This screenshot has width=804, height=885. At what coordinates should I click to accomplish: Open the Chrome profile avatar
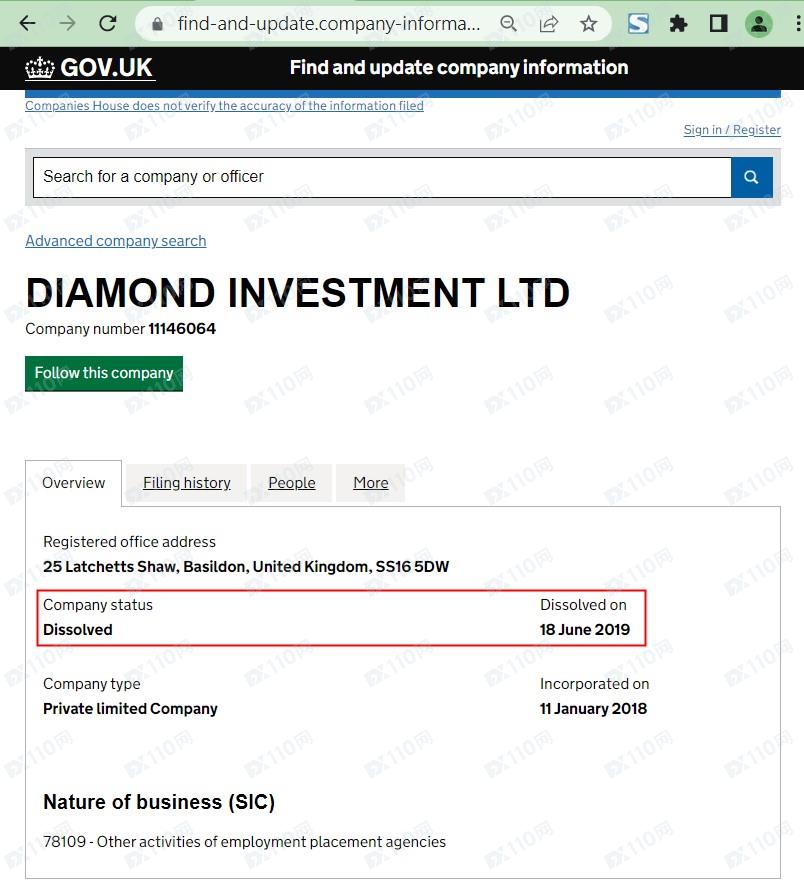pos(759,23)
